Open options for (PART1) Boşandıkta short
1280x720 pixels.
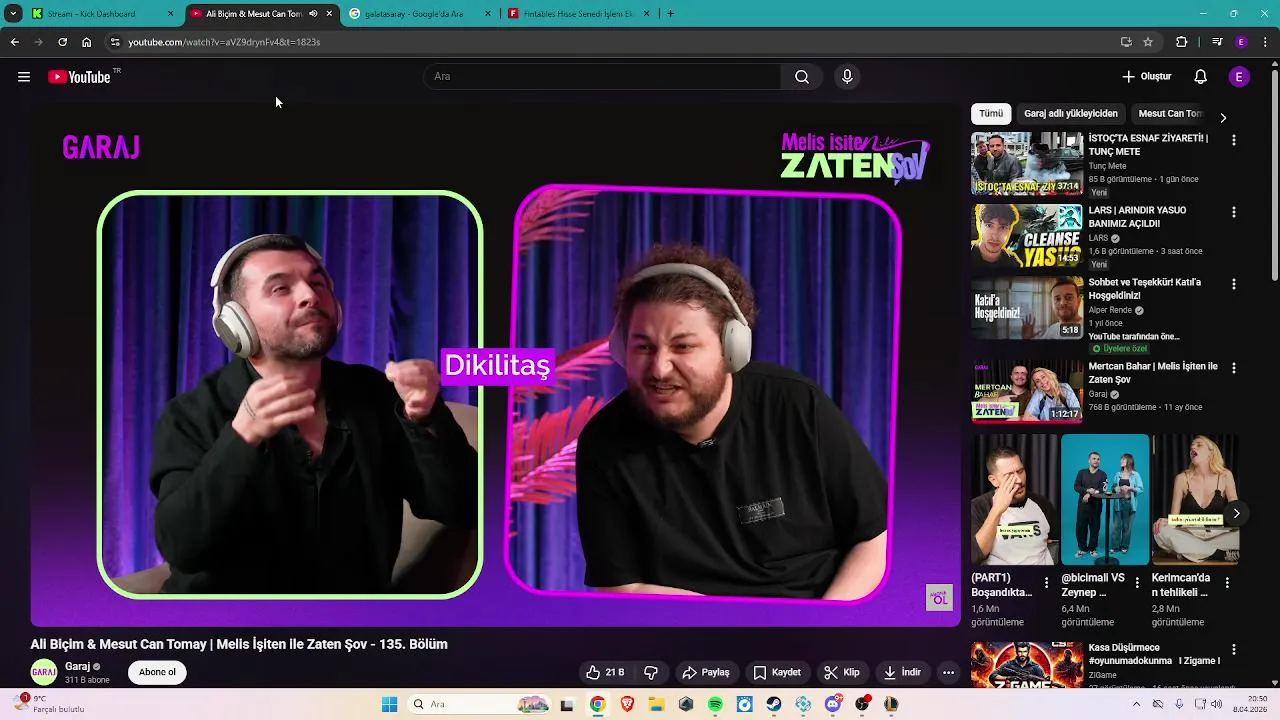[1047, 582]
